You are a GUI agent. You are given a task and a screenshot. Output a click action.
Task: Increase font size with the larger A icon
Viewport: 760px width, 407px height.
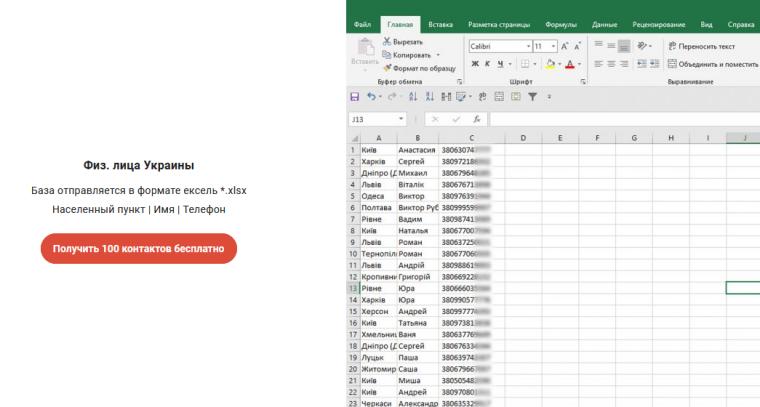565,46
